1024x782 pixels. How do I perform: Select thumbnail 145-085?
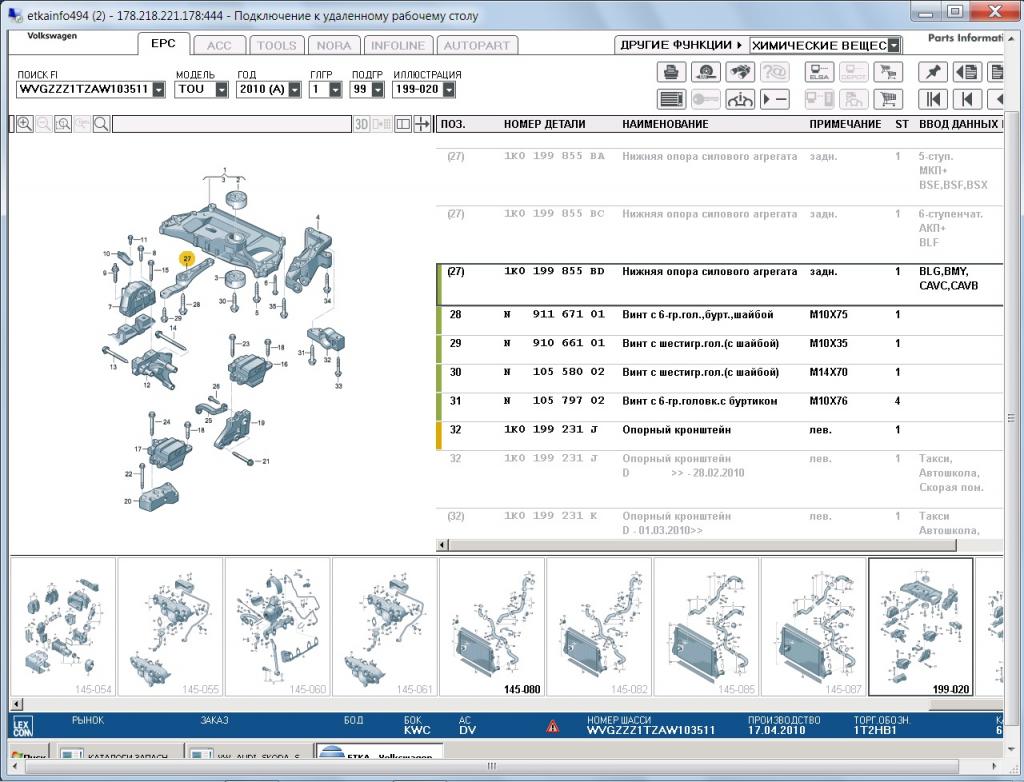click(x=706, y=627)
